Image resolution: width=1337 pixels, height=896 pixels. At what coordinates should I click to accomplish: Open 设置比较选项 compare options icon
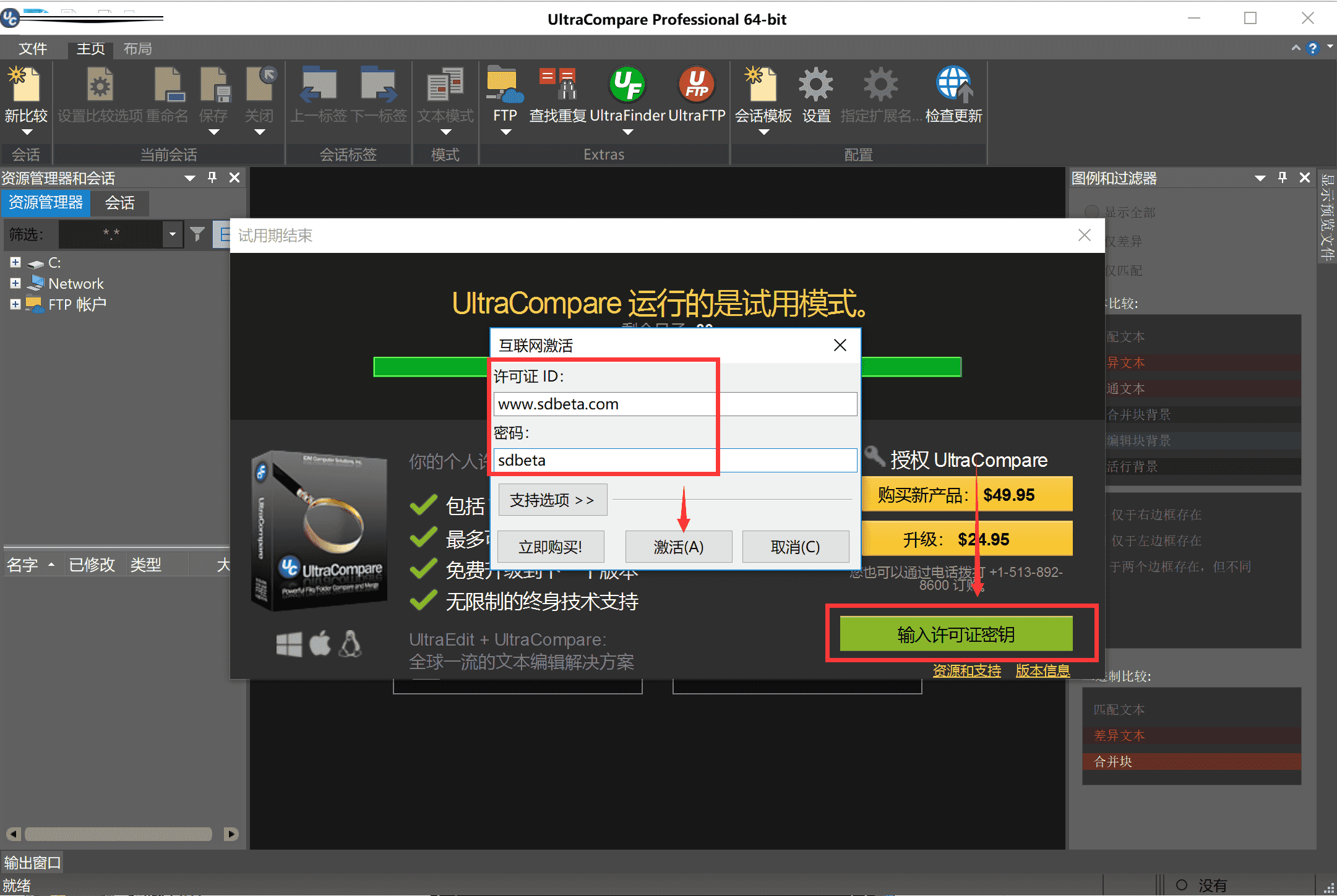click(x=100, y=84)
